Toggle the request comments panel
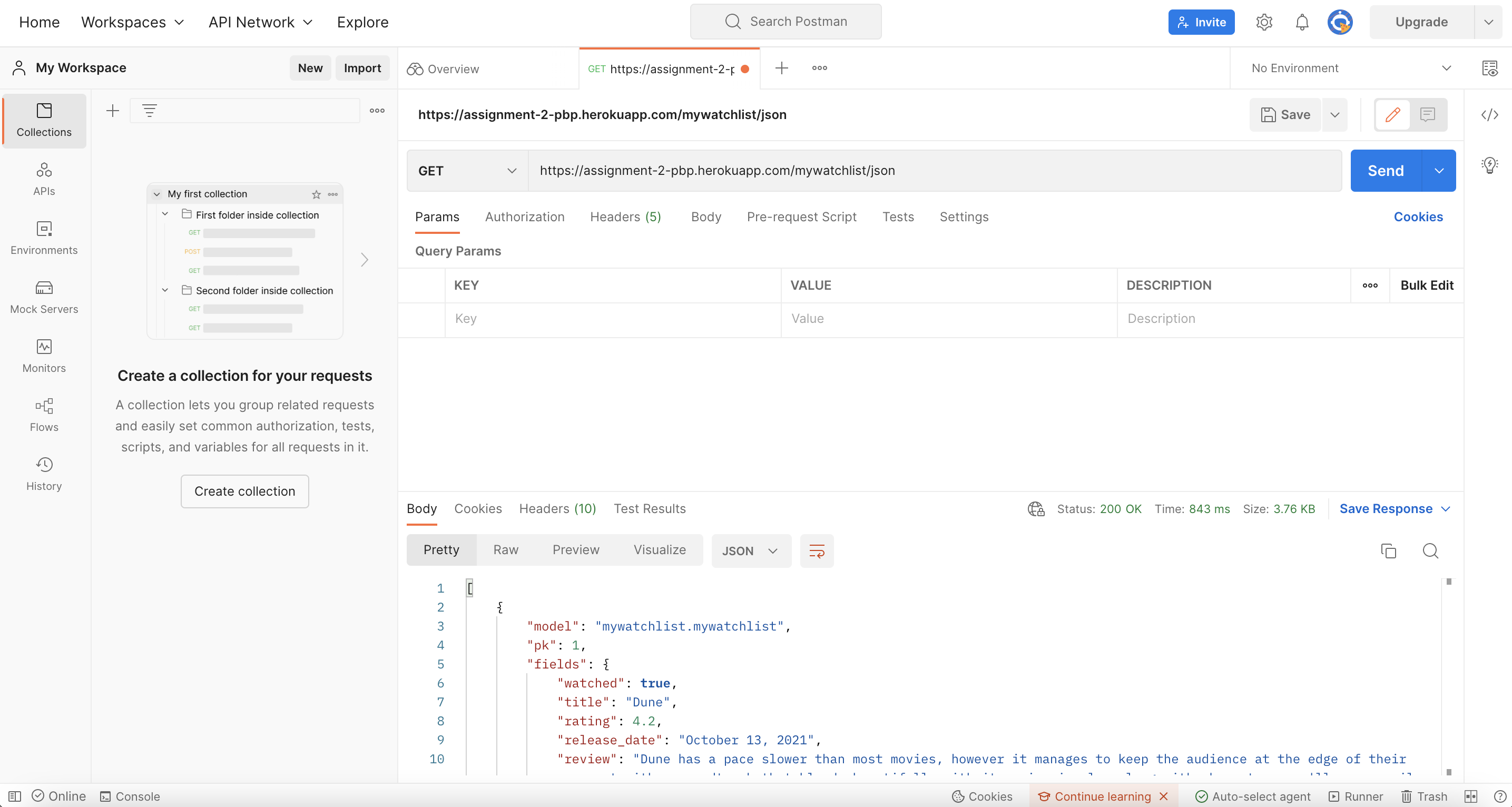The image size is (1512, 807). coord(1427,115)
